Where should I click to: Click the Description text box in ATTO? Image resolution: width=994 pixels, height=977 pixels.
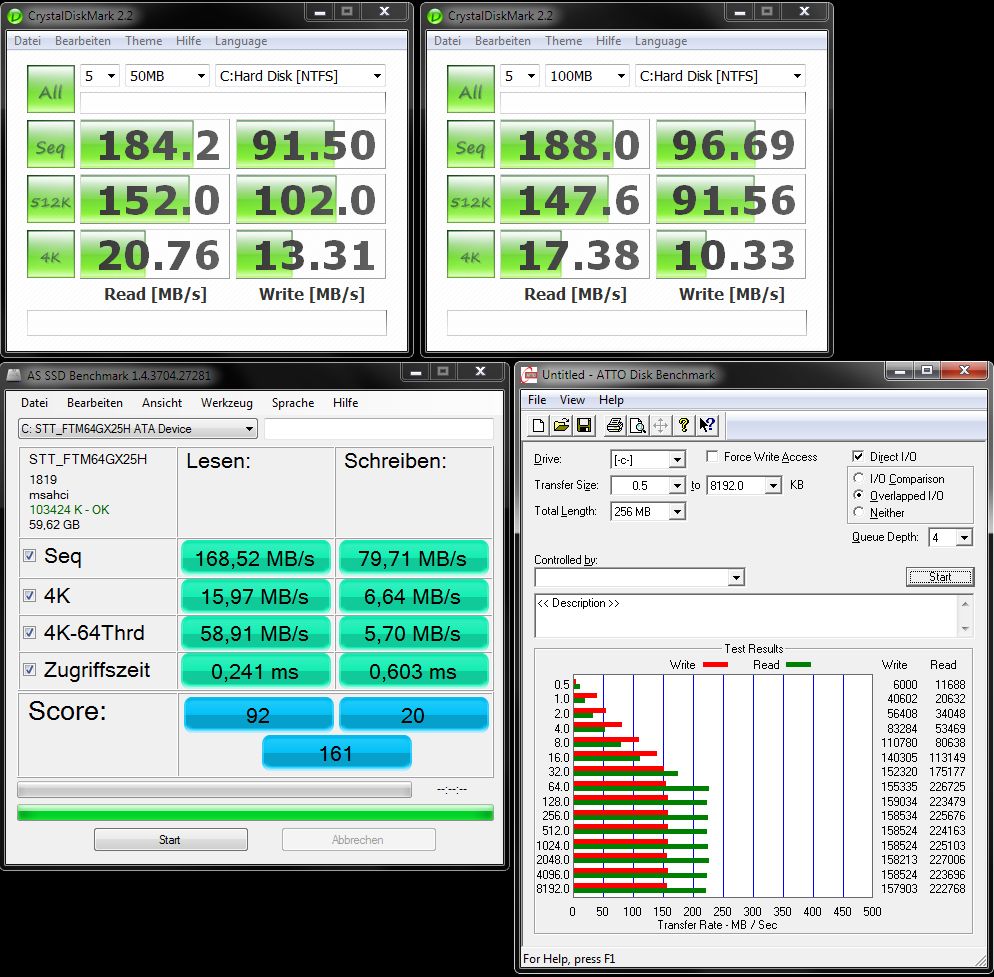click(747, 616)
